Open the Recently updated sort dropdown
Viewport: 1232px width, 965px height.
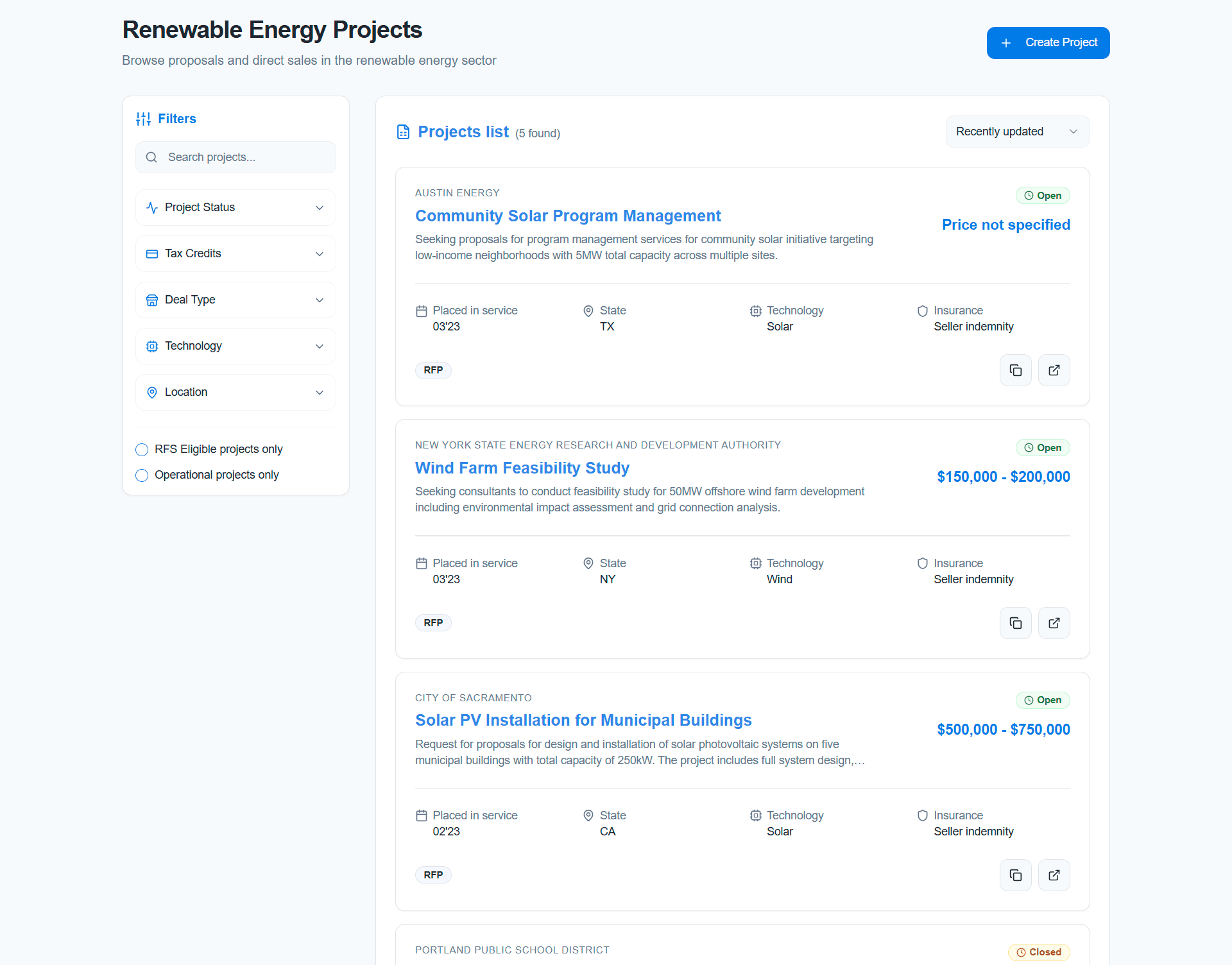pos(1017,132)
